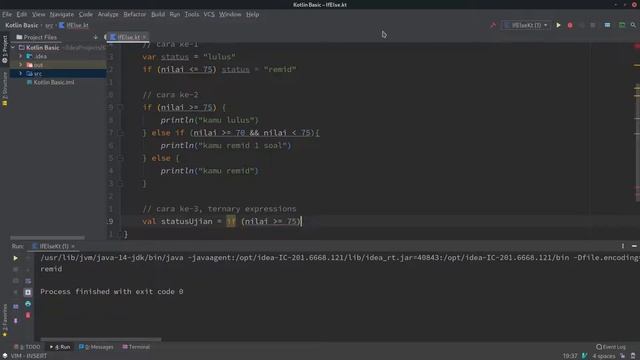Open the Refactor menu
Screen dimensions: 640x360
(x=134, y=14)
